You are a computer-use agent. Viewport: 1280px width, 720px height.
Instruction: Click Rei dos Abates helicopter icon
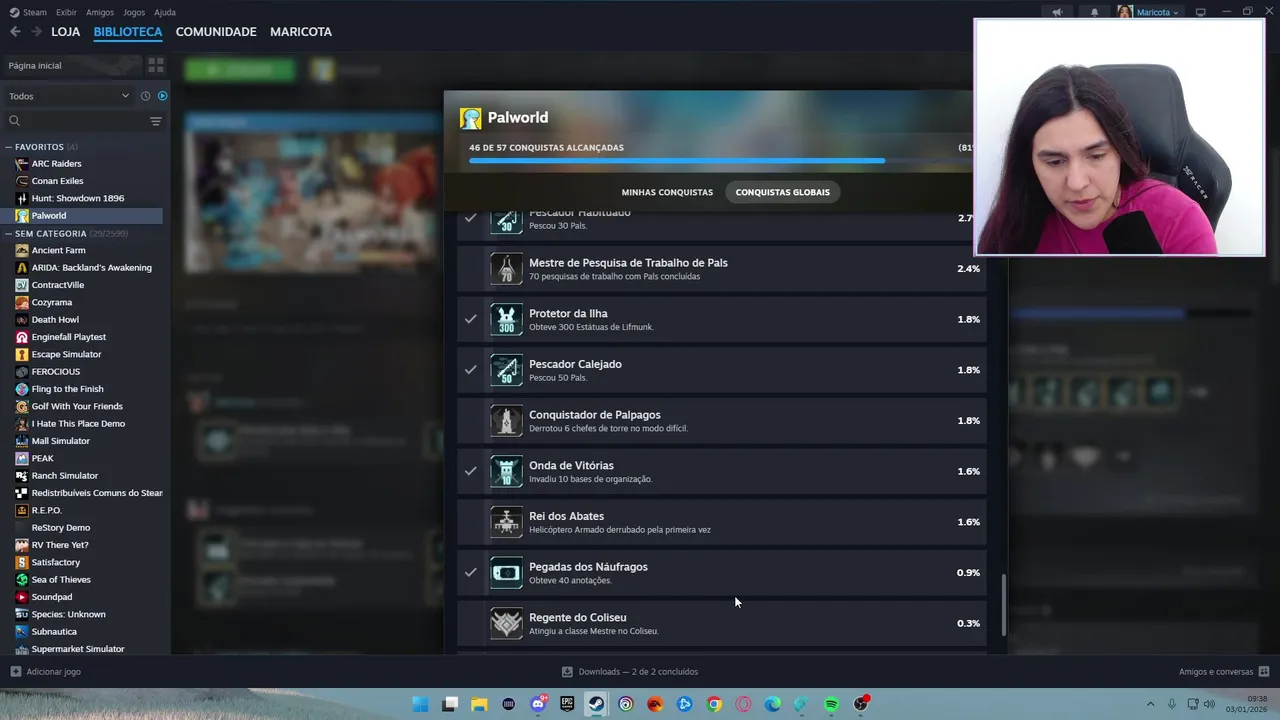[x=506, y=522]
